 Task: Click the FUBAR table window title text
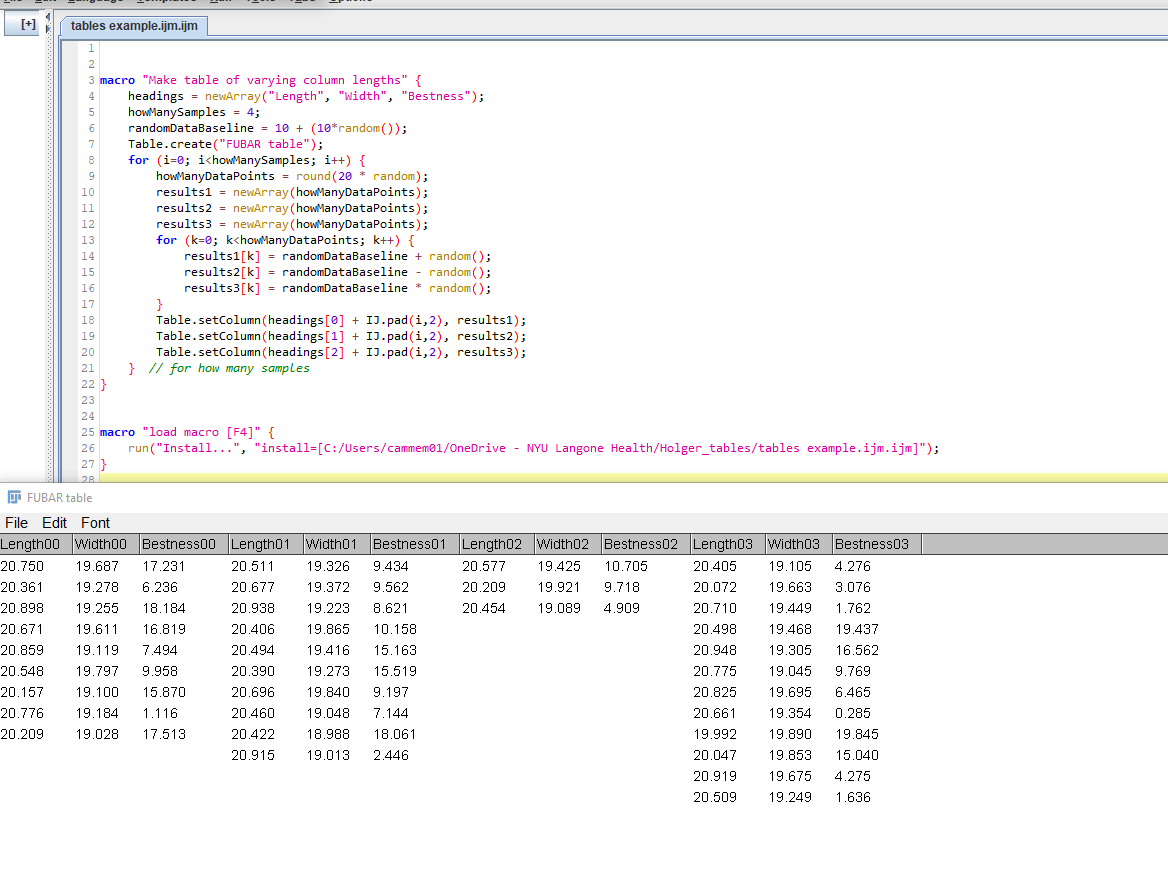click(x=59, y=497)
